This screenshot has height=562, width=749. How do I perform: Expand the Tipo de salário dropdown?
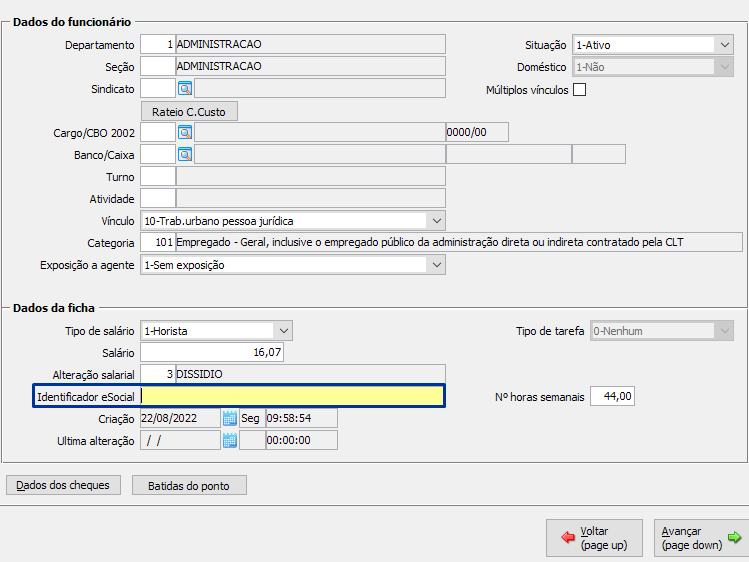(x=284, y=331)
